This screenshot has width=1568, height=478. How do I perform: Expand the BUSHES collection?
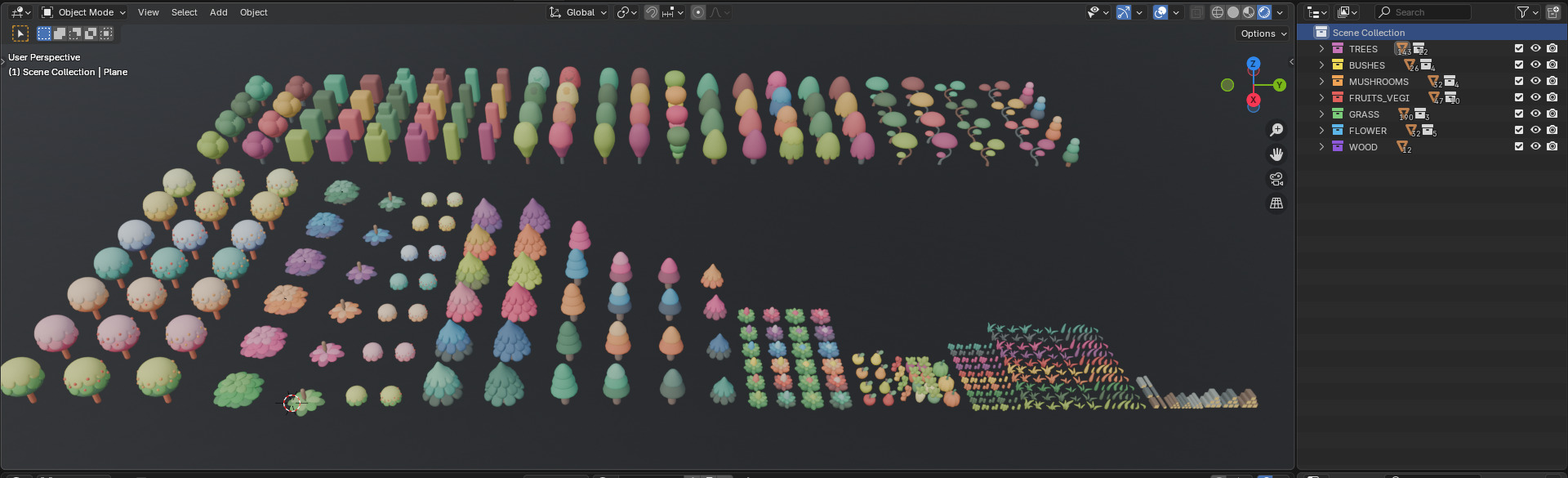pos(1321,65)
